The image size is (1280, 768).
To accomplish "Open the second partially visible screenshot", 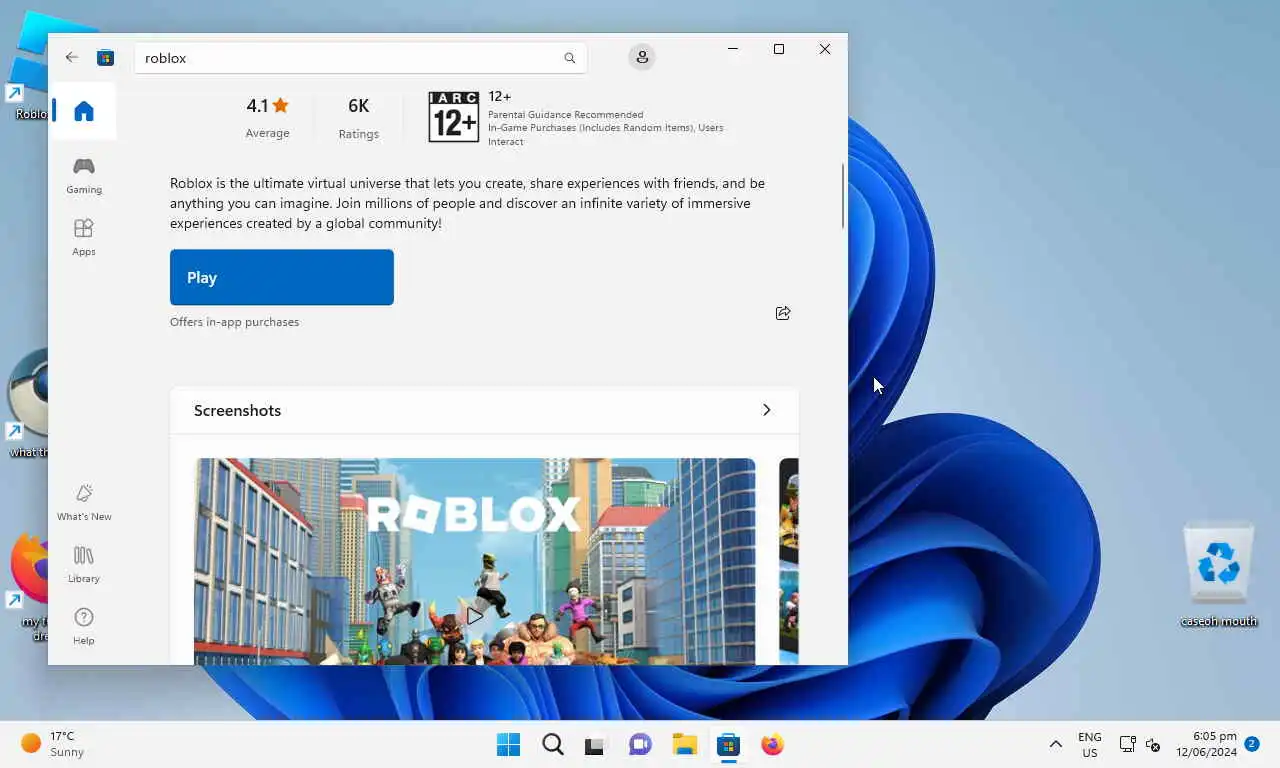I will click(x=789, y=561).
